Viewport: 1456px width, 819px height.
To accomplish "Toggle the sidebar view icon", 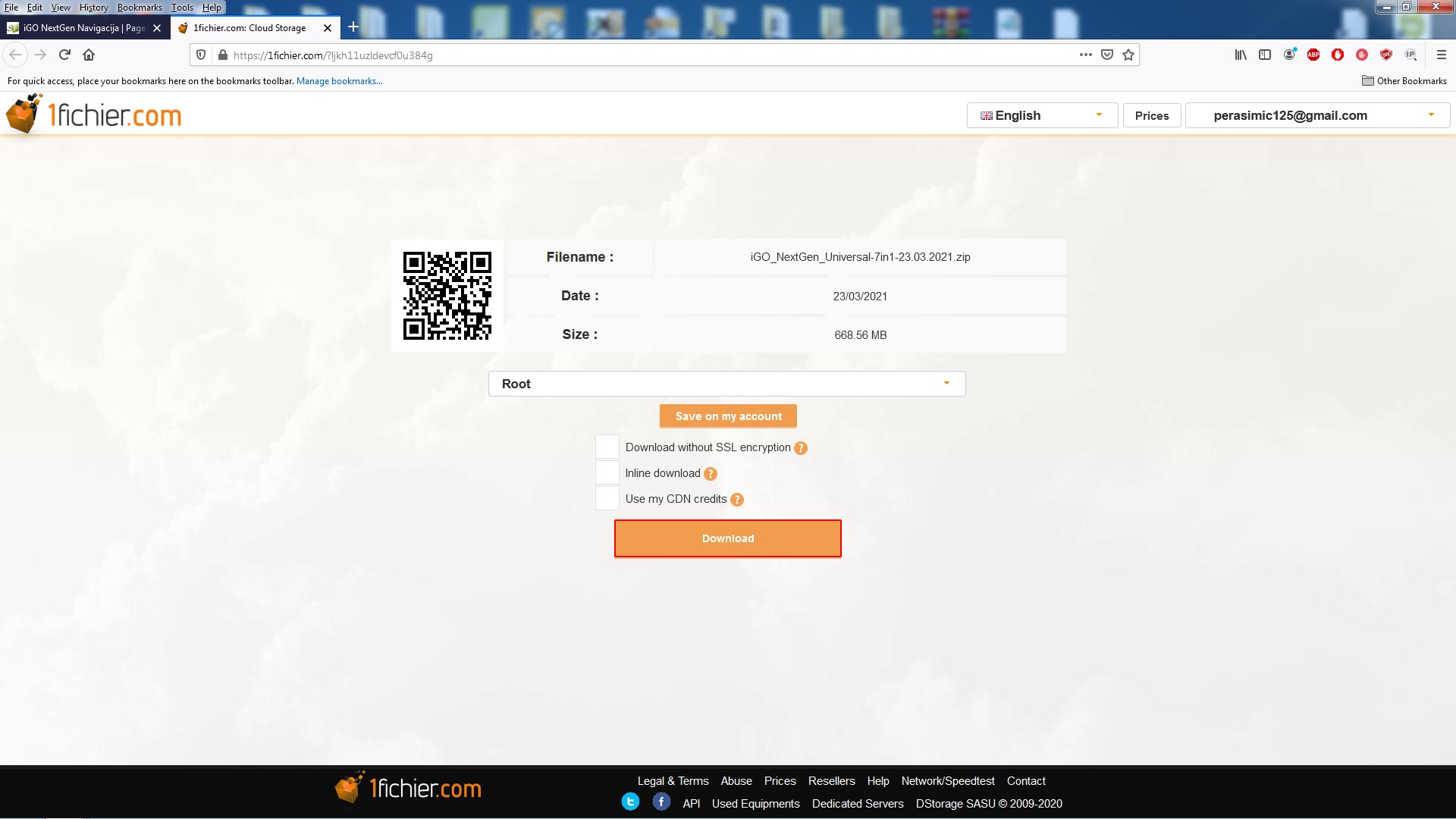I will [1265, 55].
